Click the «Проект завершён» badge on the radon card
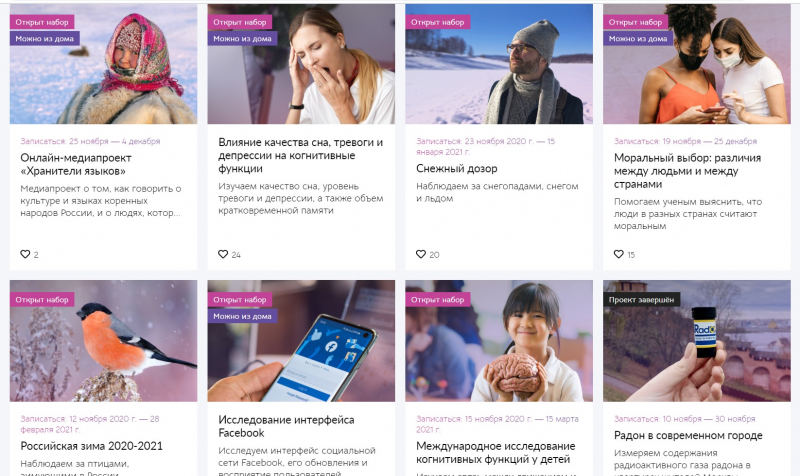This screenshot has width=800, height=476. (x=641, y=299)
